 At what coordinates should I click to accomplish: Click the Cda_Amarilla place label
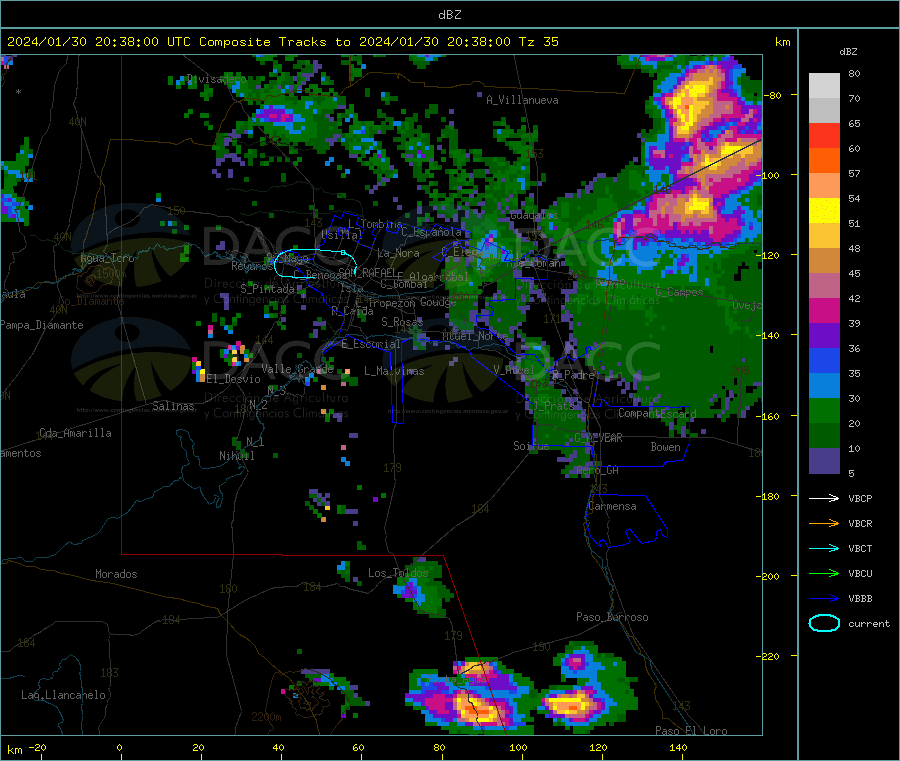[x=75, y=433]
